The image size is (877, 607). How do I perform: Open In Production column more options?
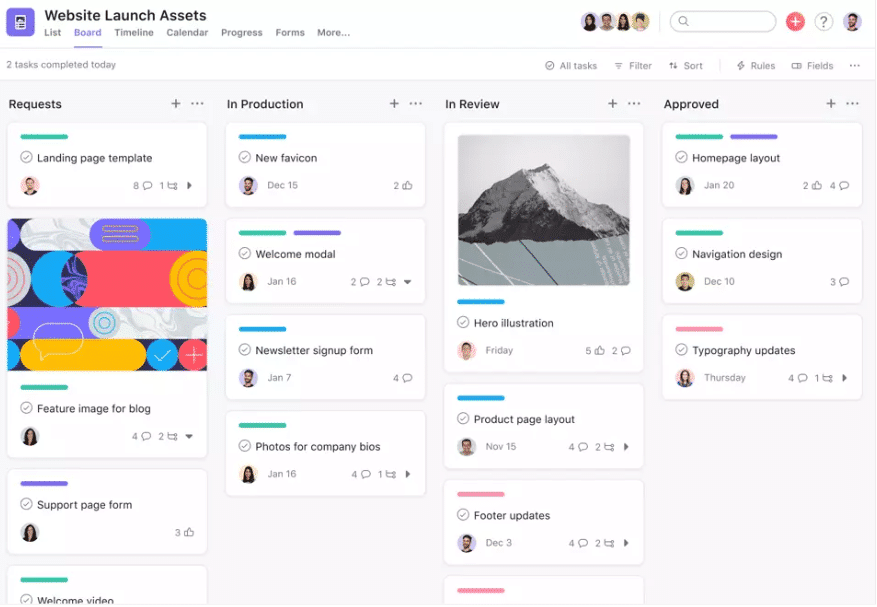(416, 104)
